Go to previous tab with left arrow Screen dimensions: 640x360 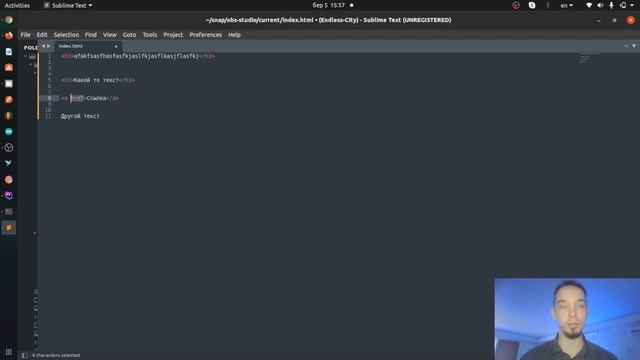click(x=43, y=46)
